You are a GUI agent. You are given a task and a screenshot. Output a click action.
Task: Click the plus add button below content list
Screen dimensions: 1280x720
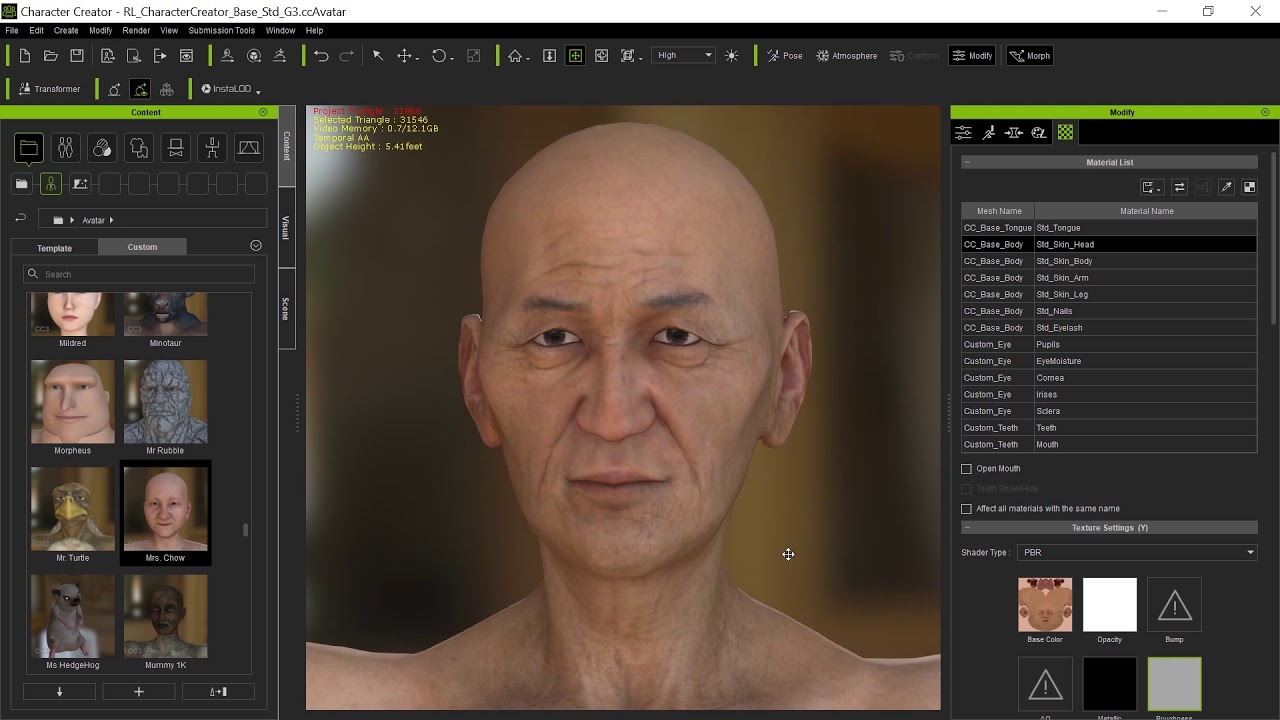pos(139,692)
